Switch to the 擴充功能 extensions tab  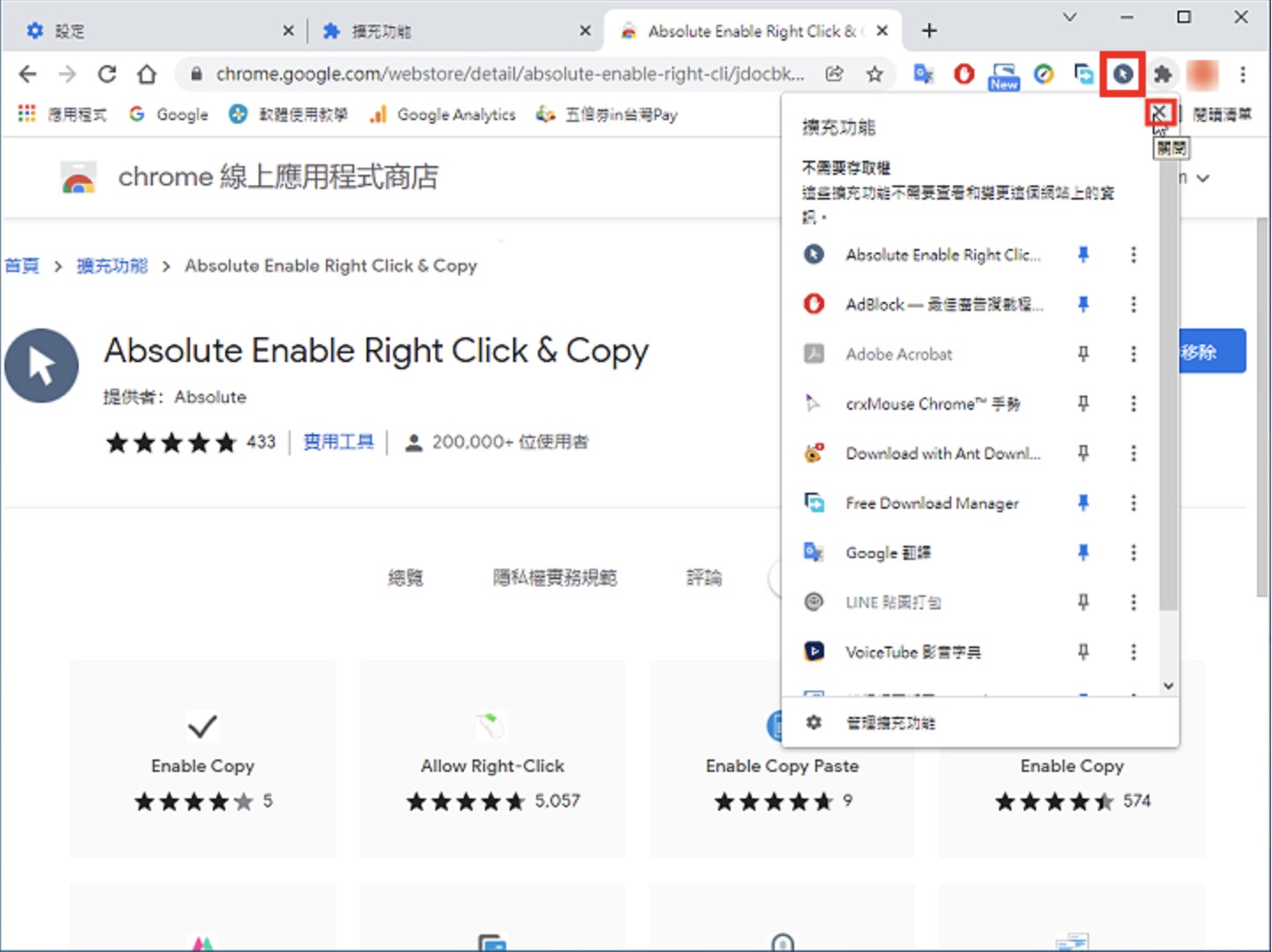pos(455,31)
